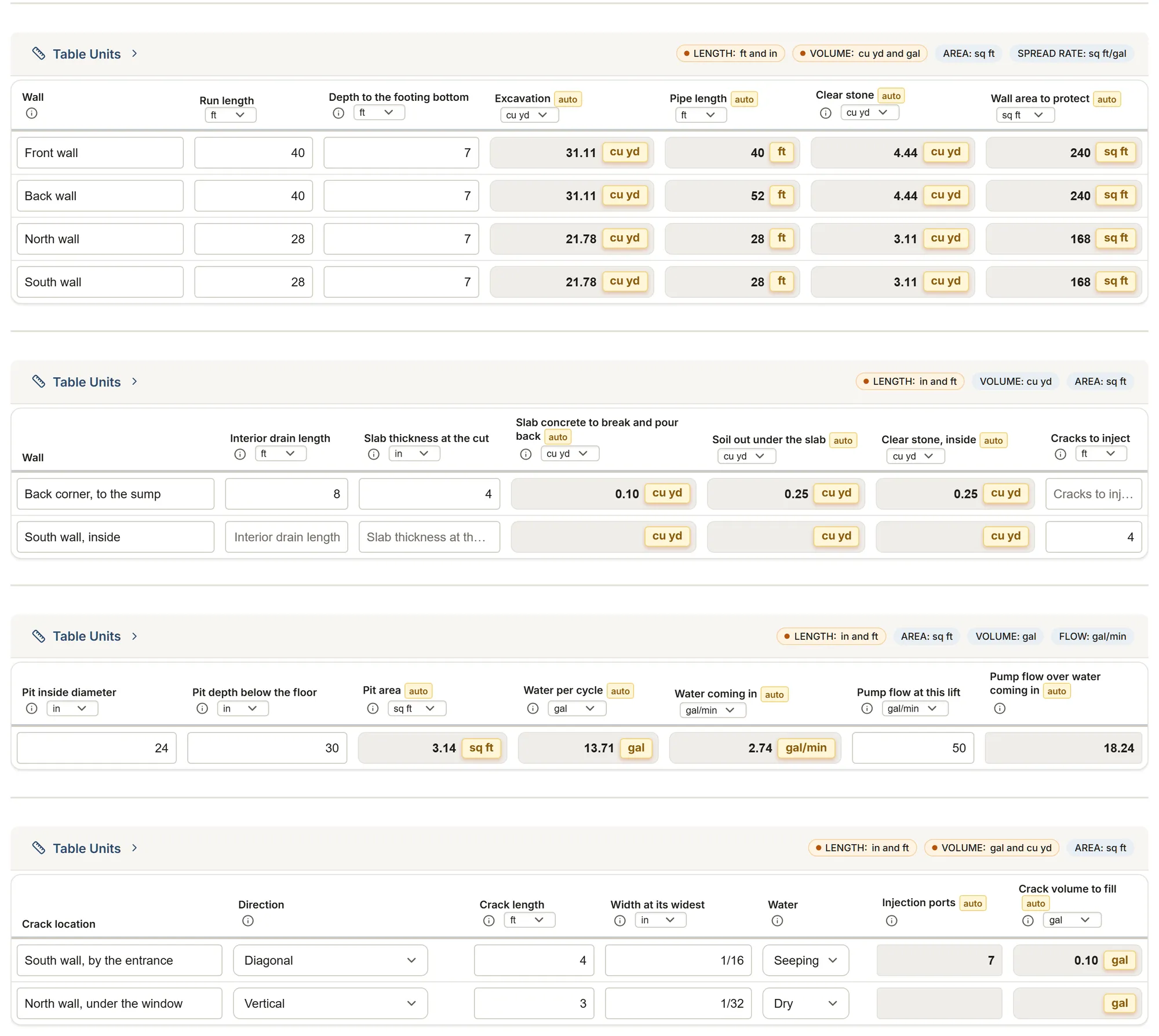Screen dimensions: 1159x1036
Task: Click the 1/32 crack width field
Action: pyautogui.click(x=678, y=1004)
